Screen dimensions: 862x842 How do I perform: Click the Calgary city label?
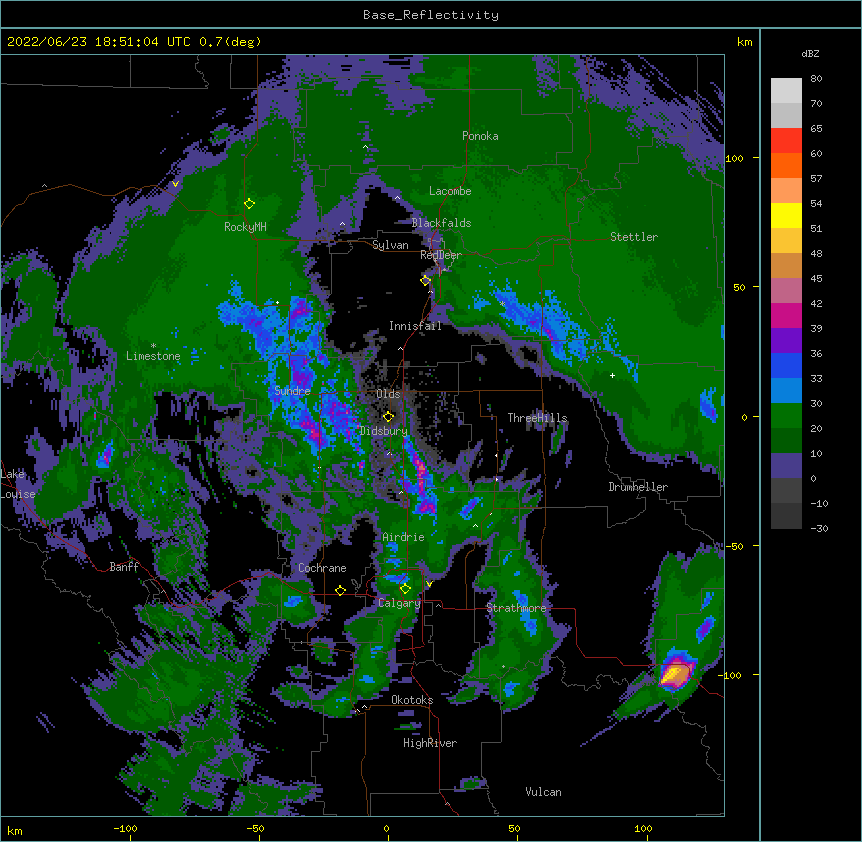coord(399,603)
